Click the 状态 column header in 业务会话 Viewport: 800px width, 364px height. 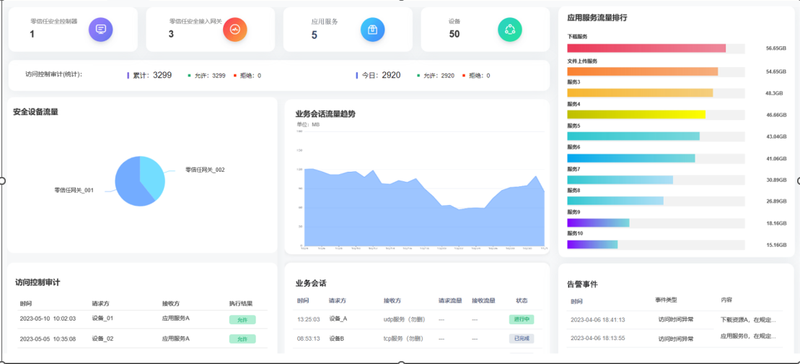click(522, 301)
